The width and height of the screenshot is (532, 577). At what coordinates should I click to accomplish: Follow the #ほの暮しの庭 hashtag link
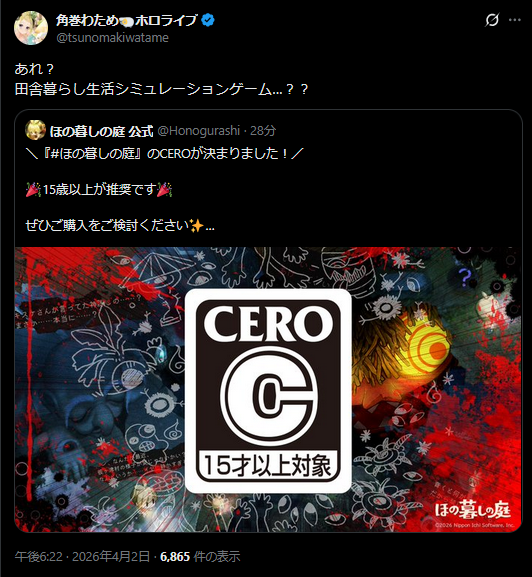pos(93,154)
